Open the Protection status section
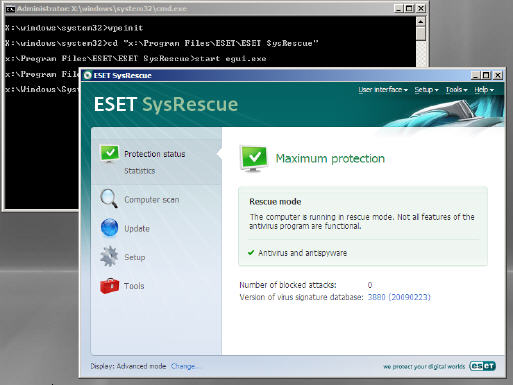The height and width of the screenshot is (385, 513). 155,154
